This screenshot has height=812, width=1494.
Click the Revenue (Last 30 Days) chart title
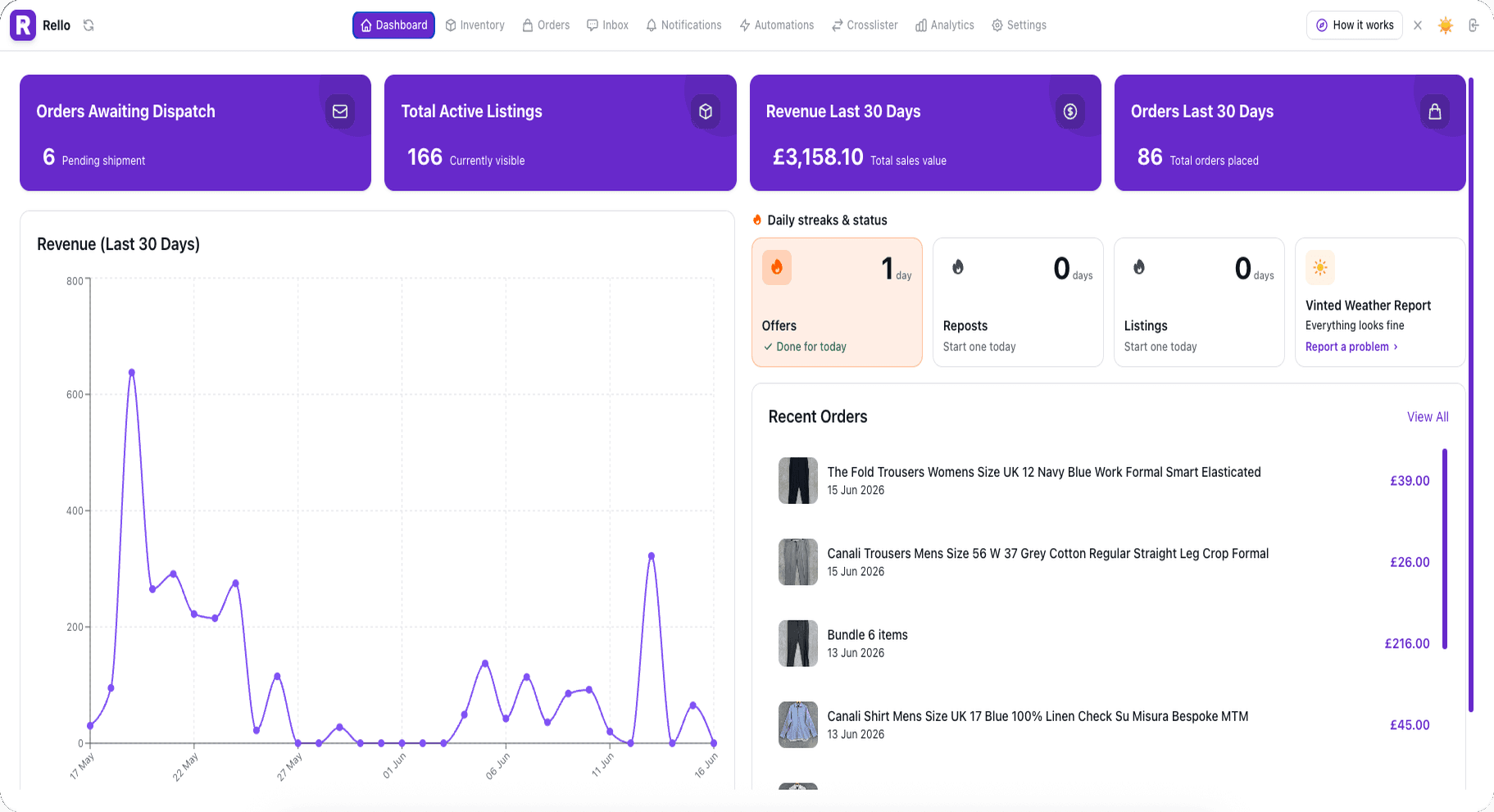click(x=119, y=244)
